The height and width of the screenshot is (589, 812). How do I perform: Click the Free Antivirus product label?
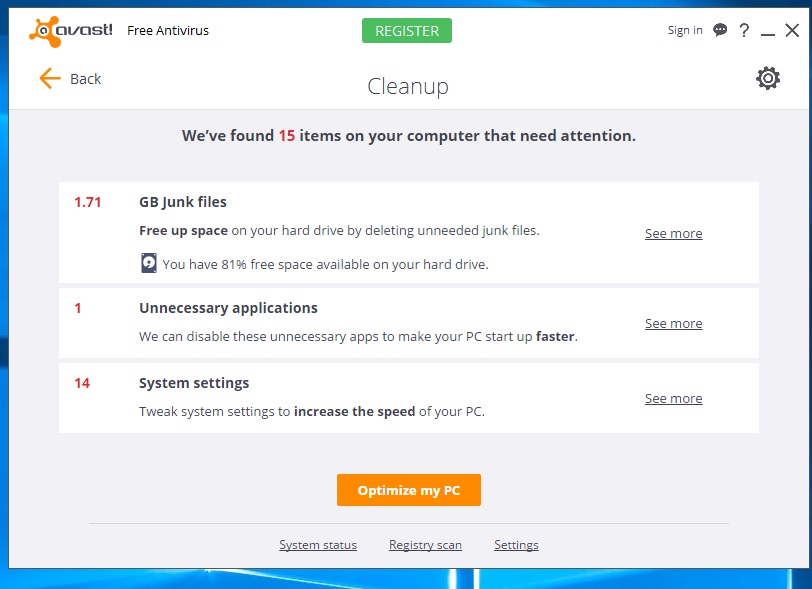pyautogui.click(x=168, y=31)
